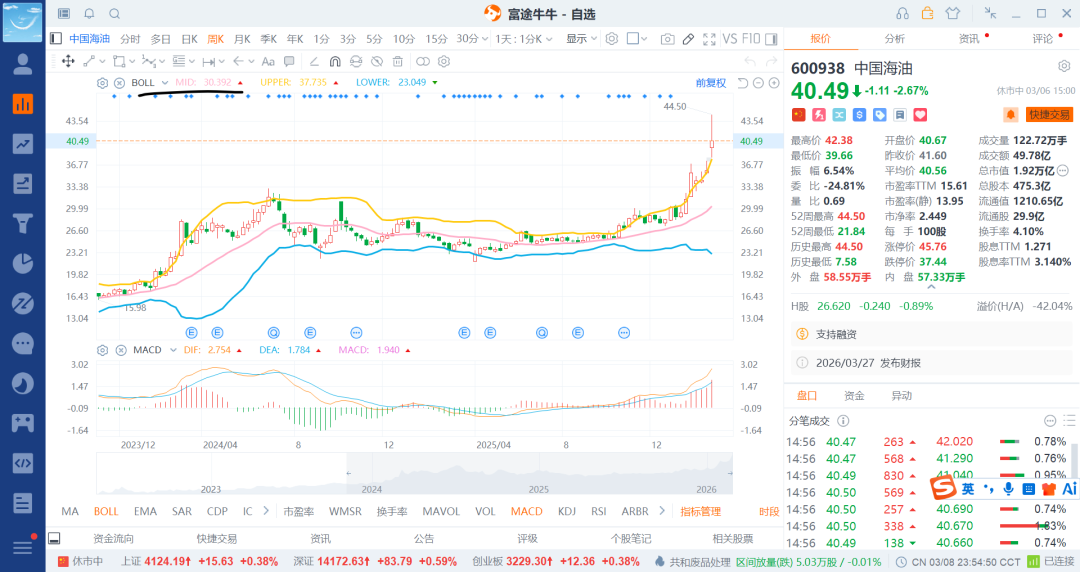Open the game controller icon in sidebar
Viewport: 1080px width, 572px height.
click(23, 422)
